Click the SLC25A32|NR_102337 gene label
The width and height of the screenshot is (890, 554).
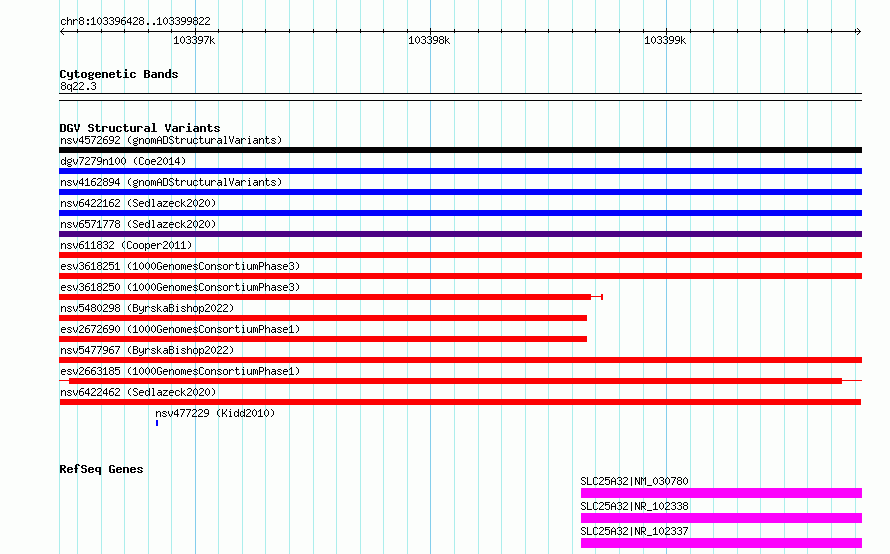point(634,531)
